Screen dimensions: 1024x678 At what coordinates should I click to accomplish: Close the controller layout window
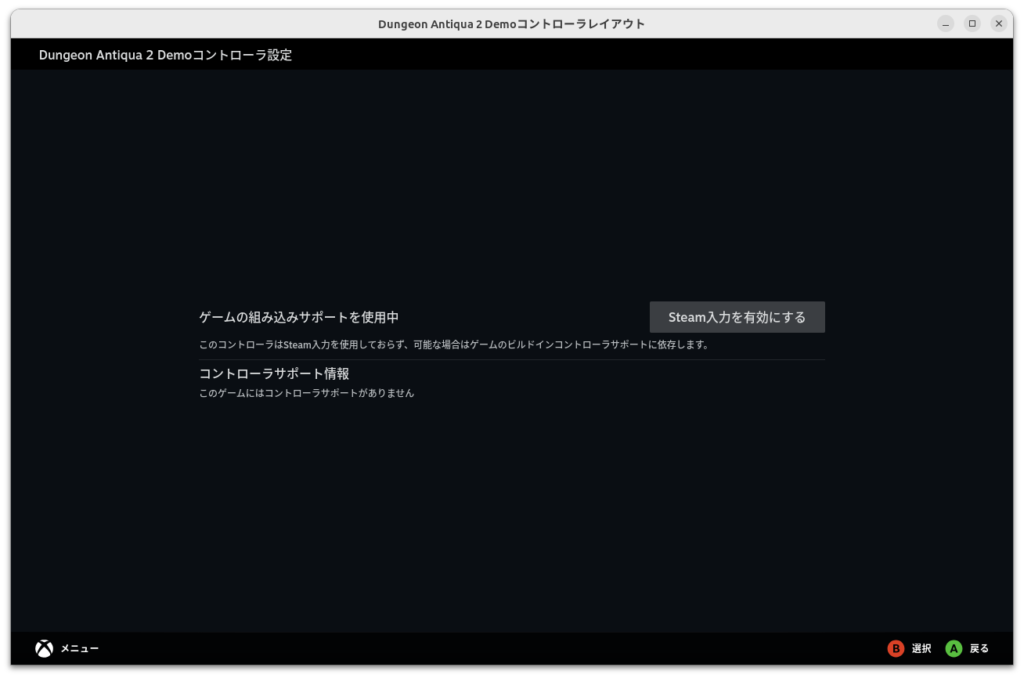pos(998,23)
